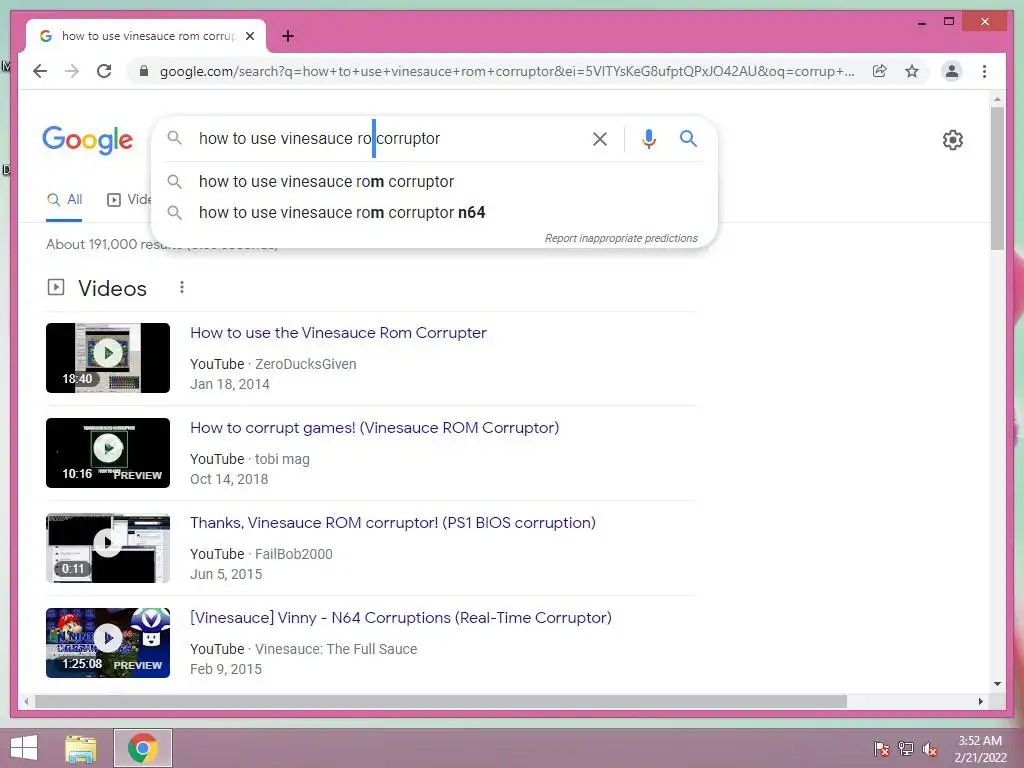The height and width of the screenshot is (768, 1024).
Task: Open a new tab with plus button
Action: 288,36
